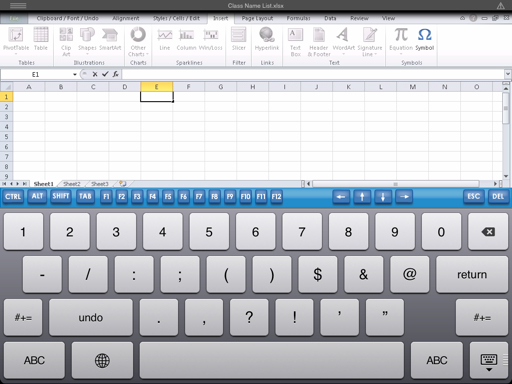
Task: Insert a Hyperlink
Action: (267, 39)
